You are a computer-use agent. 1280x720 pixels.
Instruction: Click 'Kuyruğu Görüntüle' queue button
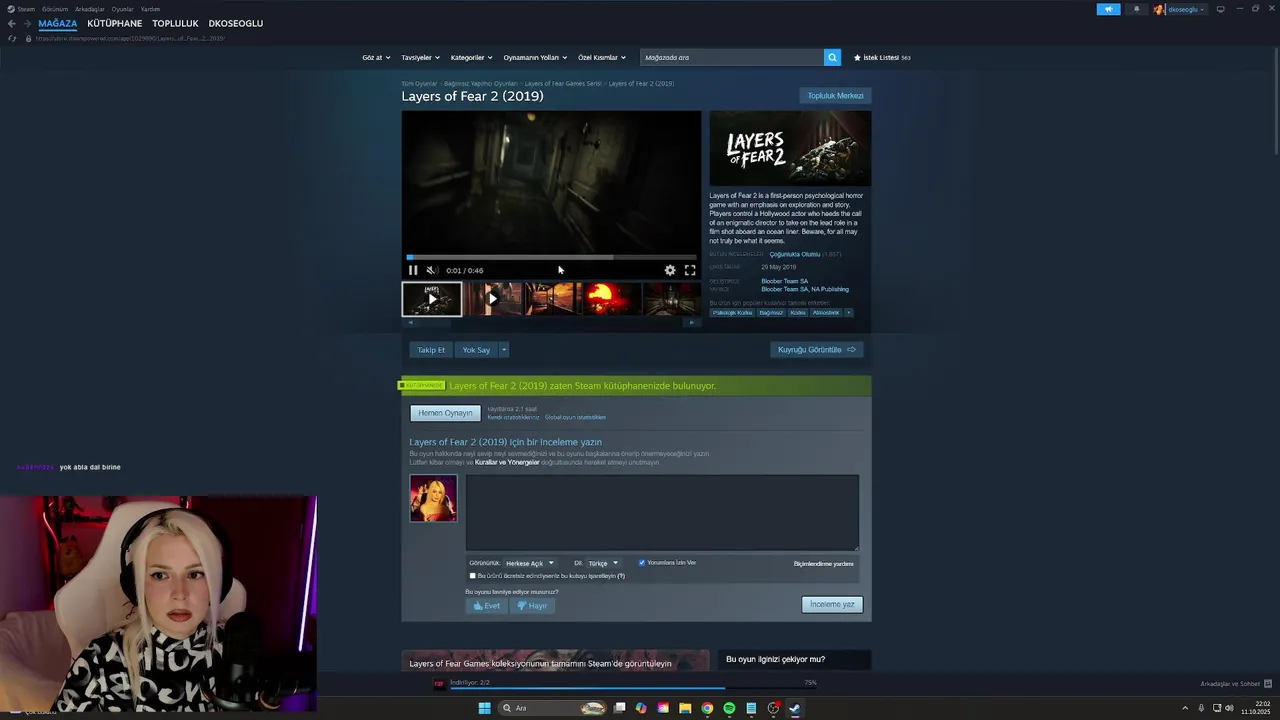(x=817, y=350)
